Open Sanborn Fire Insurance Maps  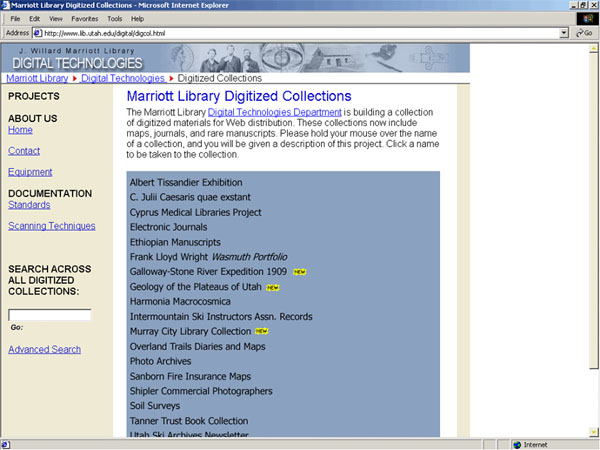(190, 377)
